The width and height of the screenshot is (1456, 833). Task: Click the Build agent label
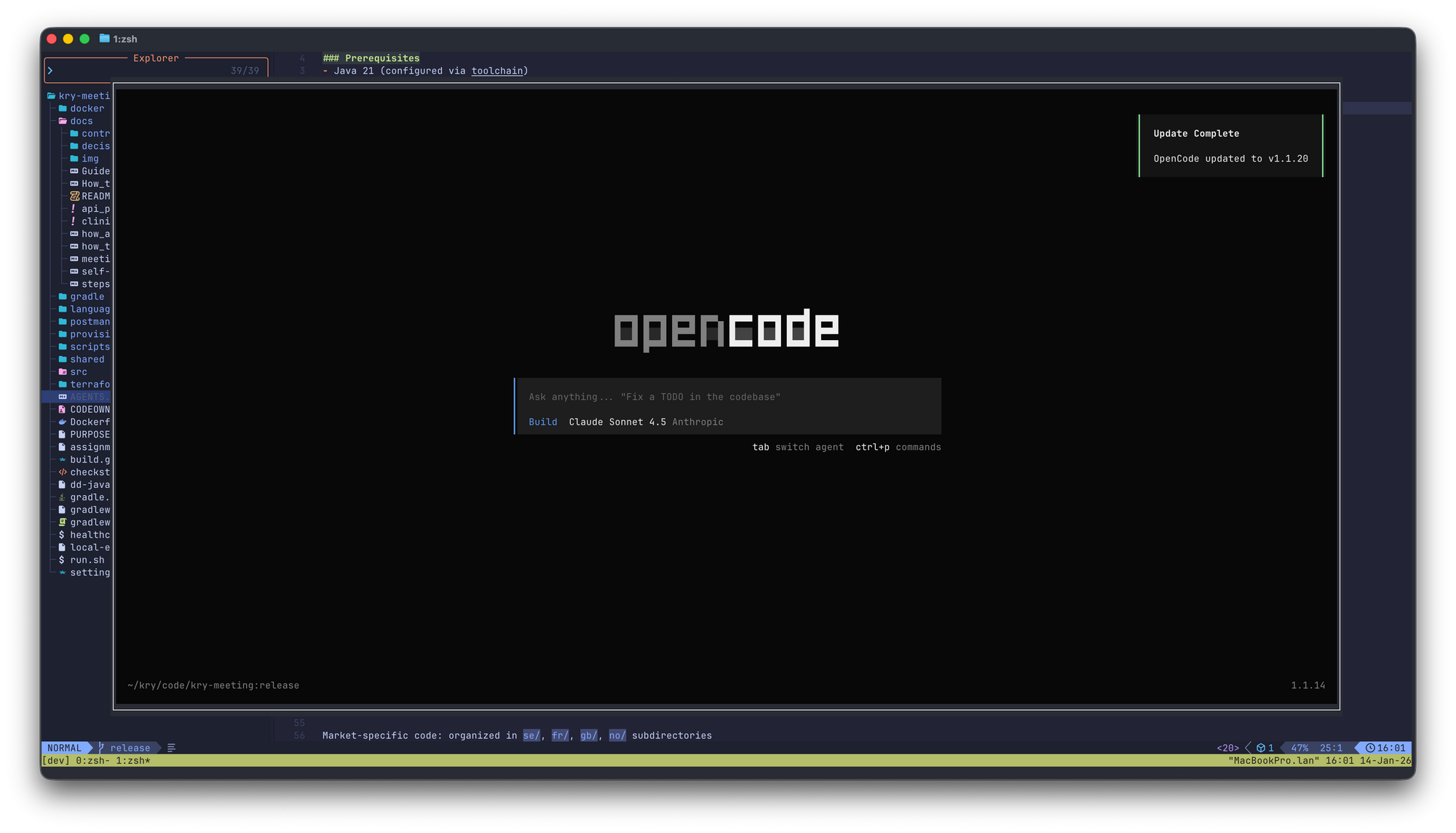[x=542, y=422]
